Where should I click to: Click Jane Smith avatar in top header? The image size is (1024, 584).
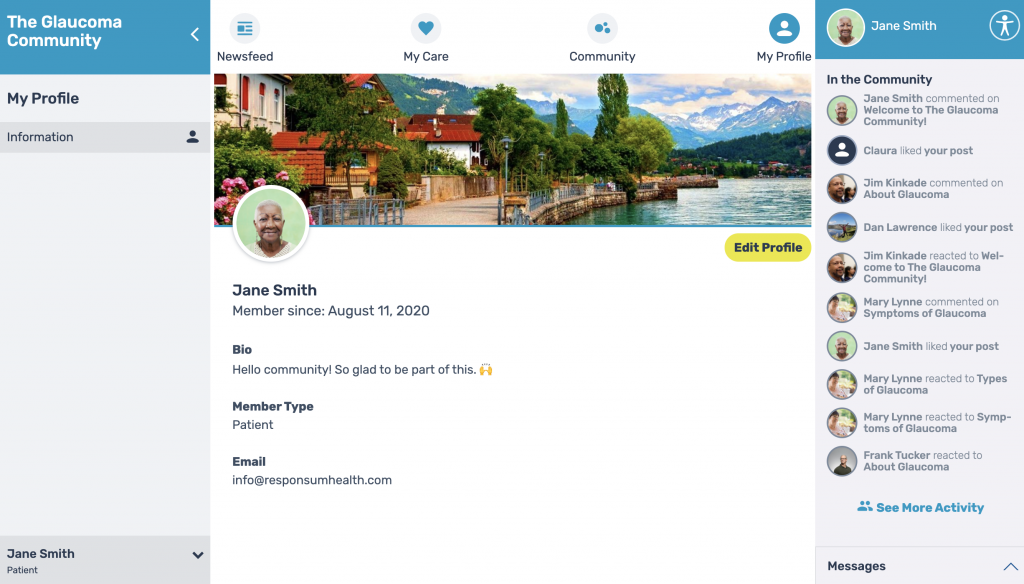tap(845, 27)
